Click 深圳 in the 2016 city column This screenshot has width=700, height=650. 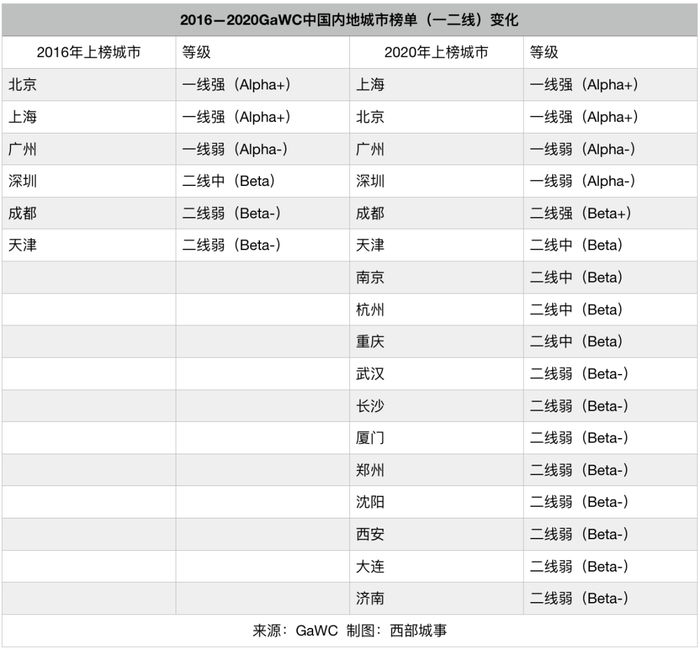coord(22,181)
